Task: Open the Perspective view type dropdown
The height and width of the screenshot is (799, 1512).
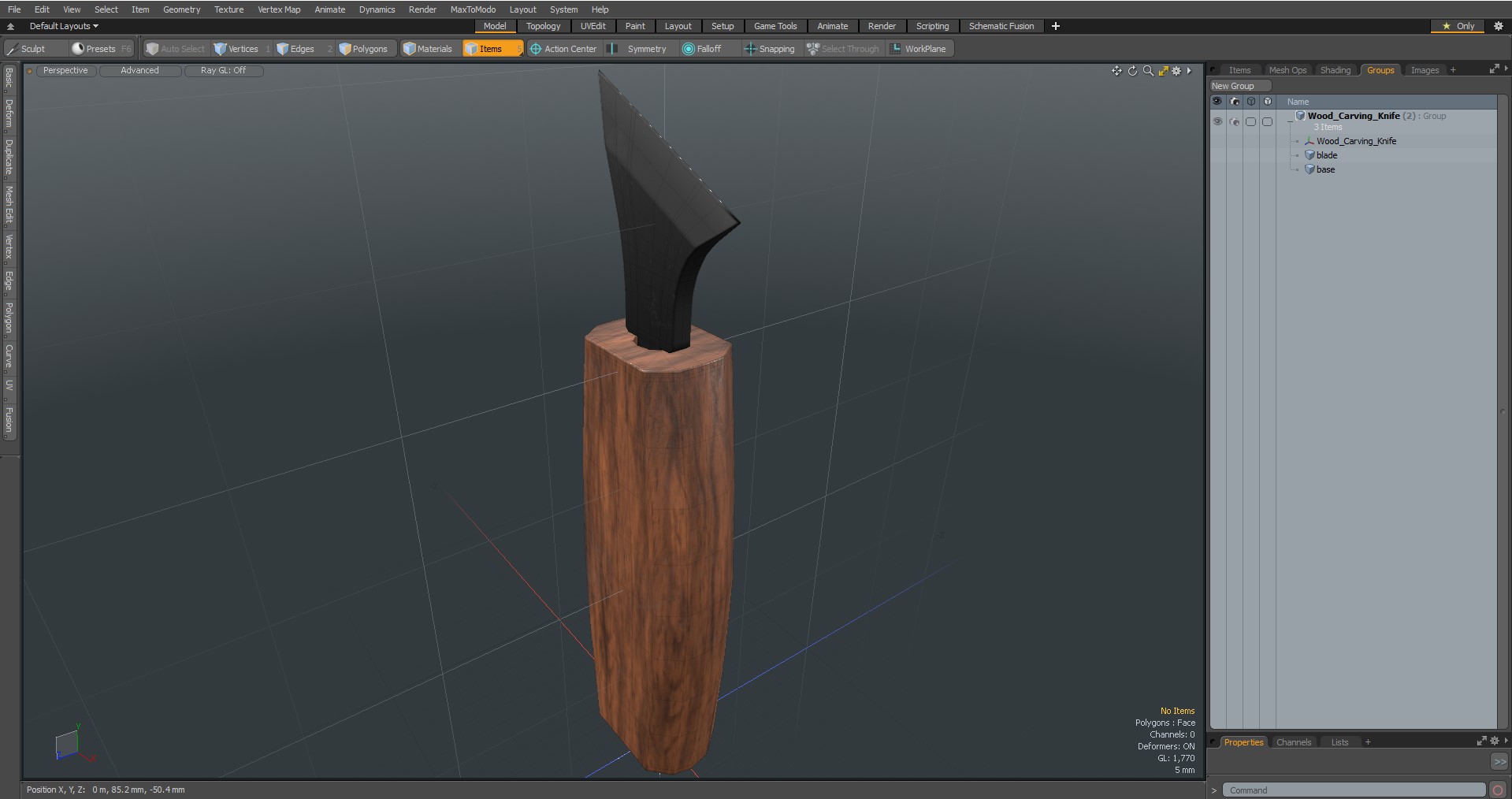Action: 65,71
